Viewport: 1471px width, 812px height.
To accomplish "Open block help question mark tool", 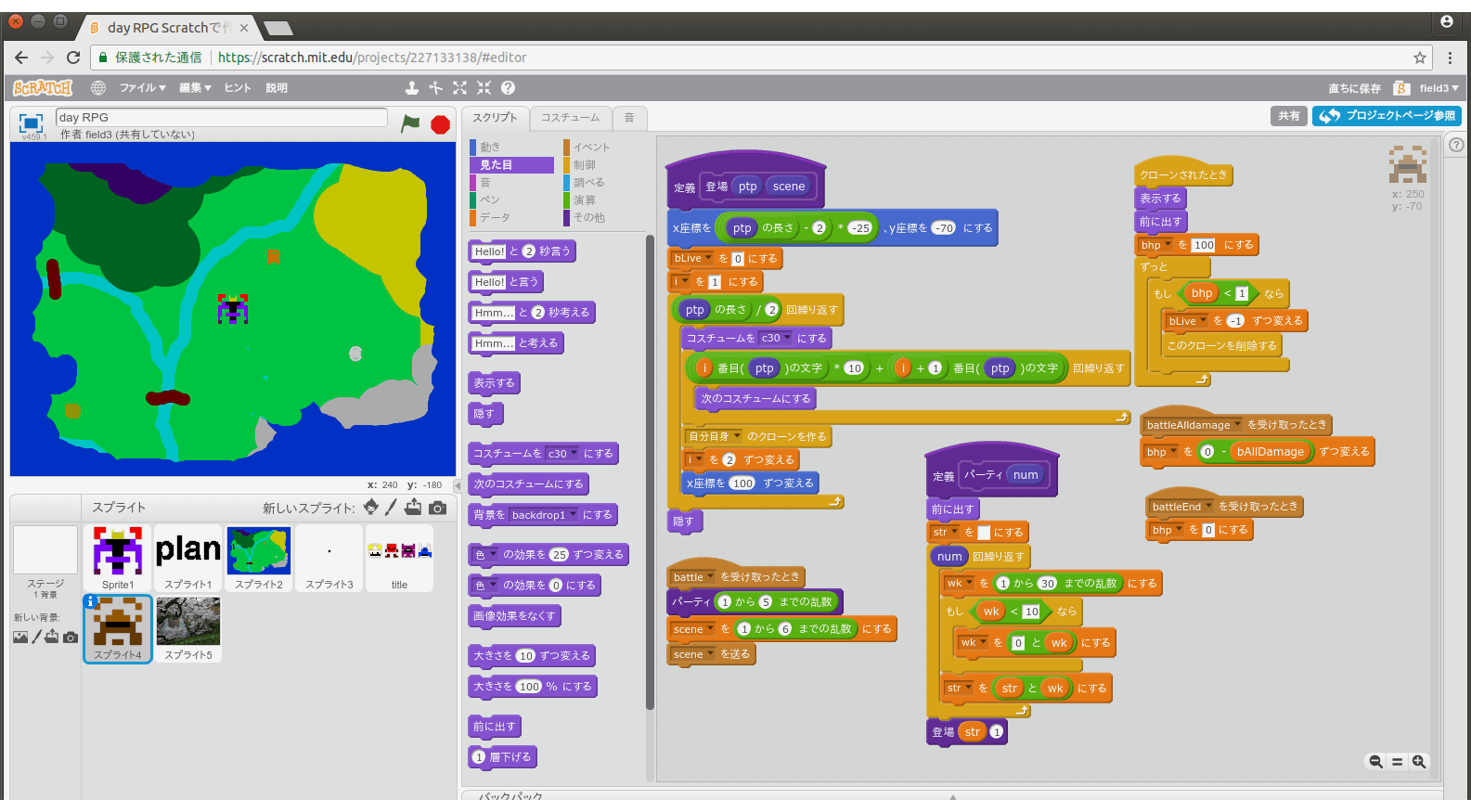I will [x=508, y=87].
